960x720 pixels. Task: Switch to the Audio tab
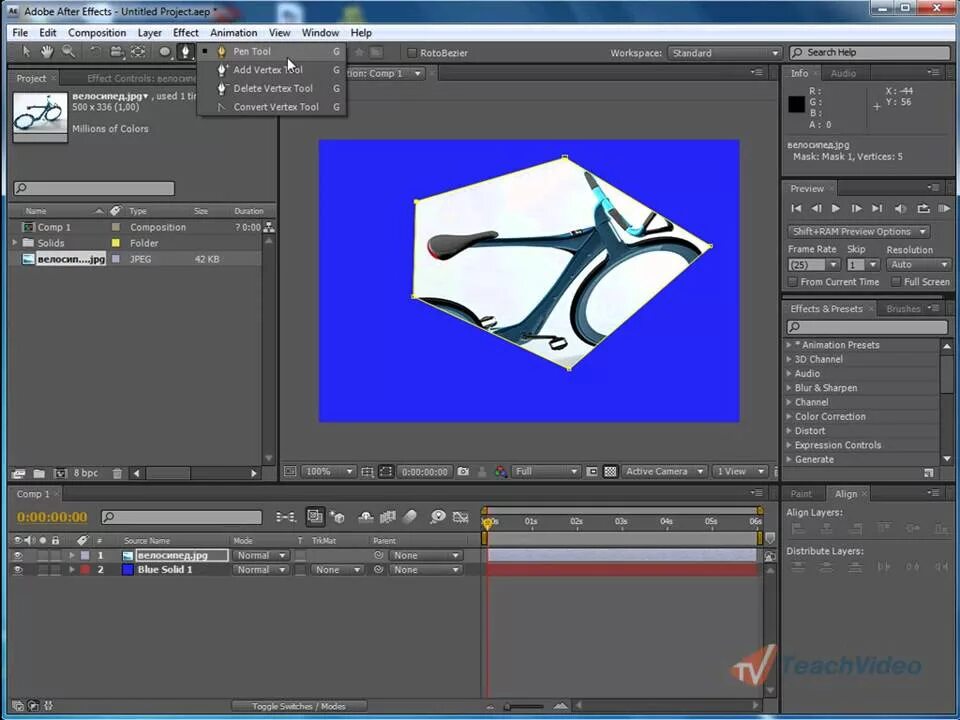pyautogui.click(x=843, y=73)
